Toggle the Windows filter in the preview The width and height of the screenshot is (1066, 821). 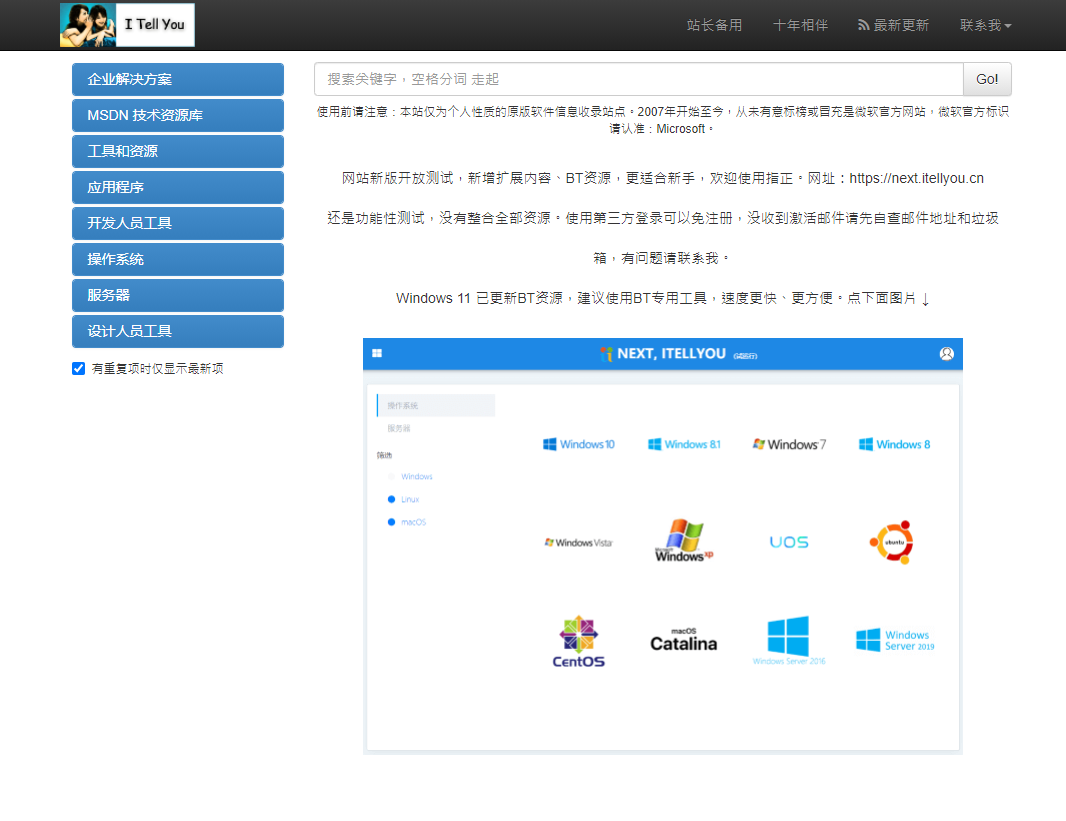click(410, 476)
